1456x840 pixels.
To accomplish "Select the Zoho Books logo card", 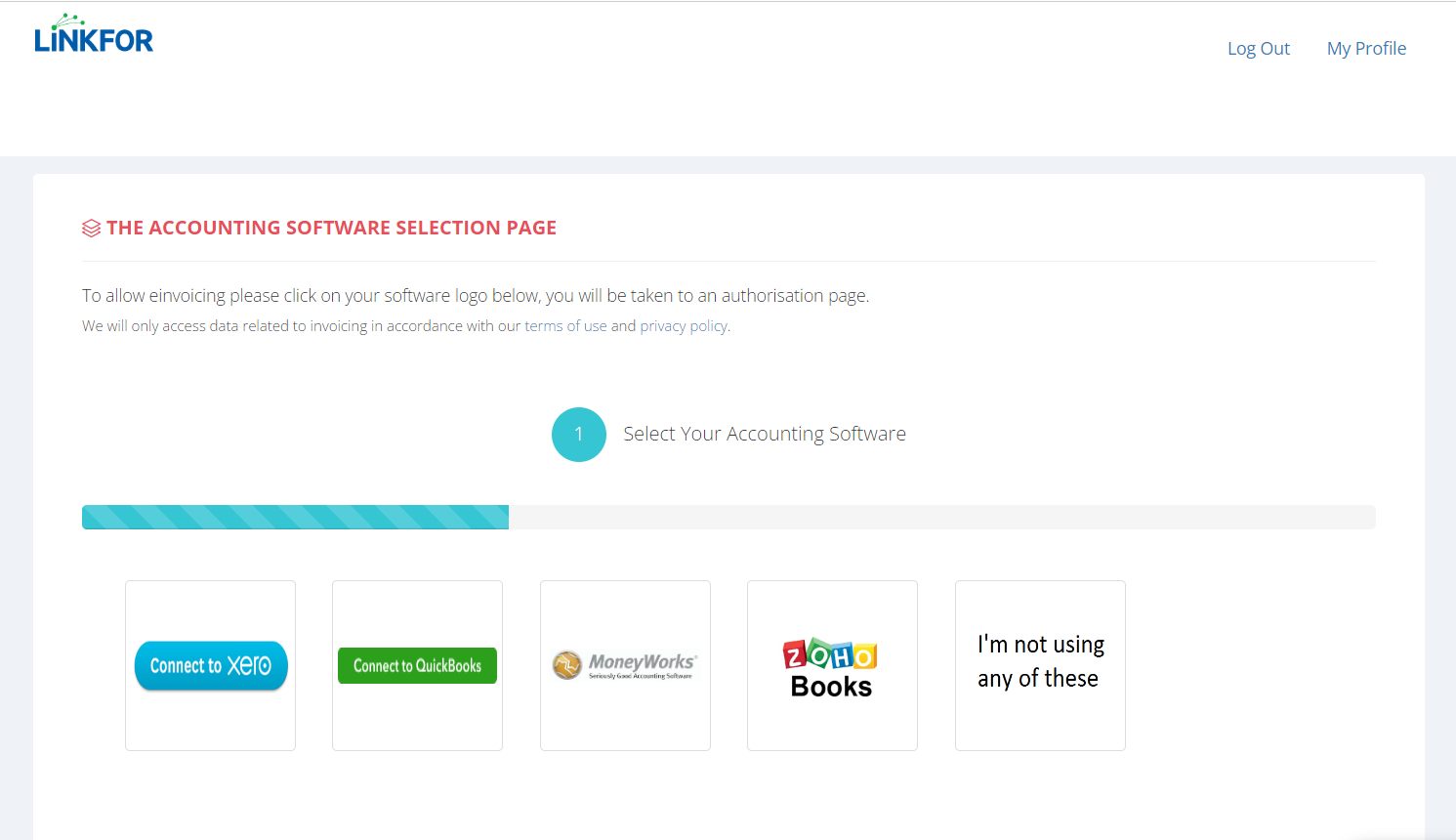I will pos(832,666).
